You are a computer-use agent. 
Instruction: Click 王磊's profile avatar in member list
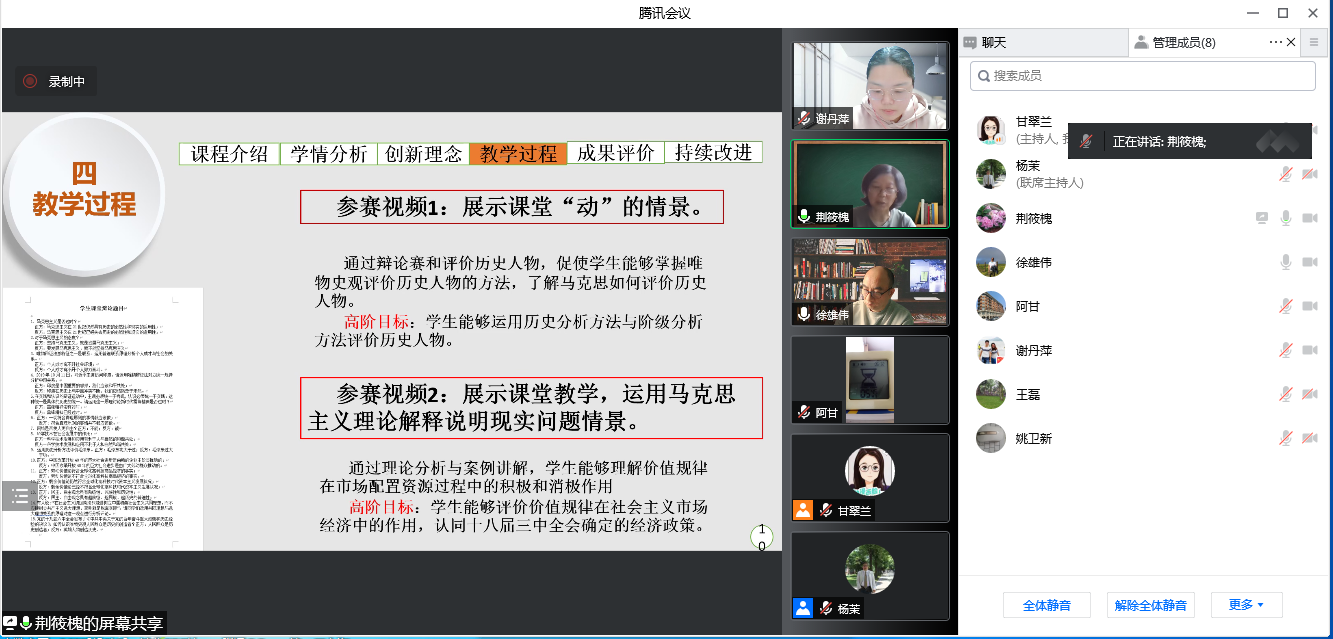click(990, 394)
